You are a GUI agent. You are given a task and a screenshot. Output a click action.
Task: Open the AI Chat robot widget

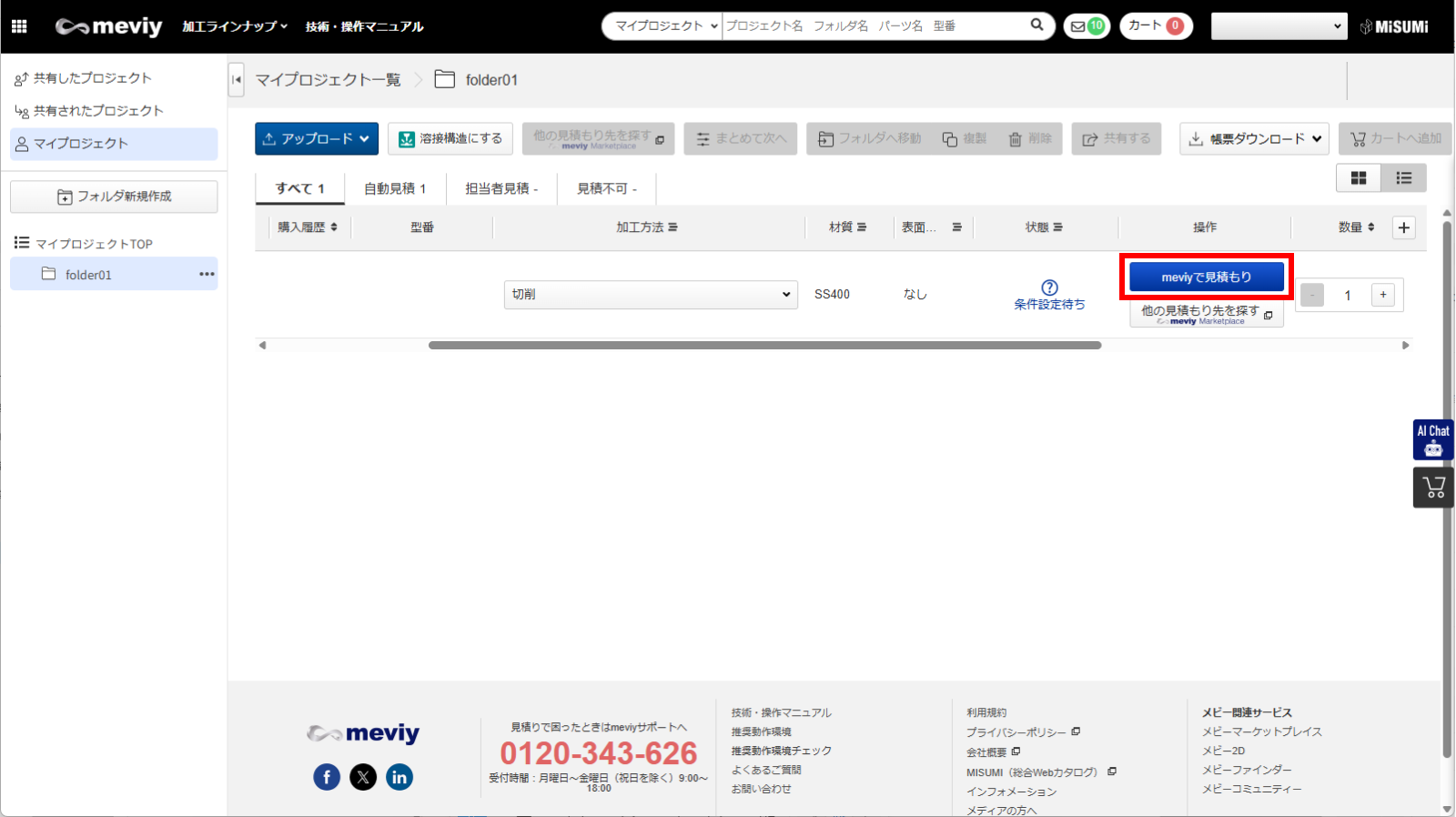[x=1432, y=440]
